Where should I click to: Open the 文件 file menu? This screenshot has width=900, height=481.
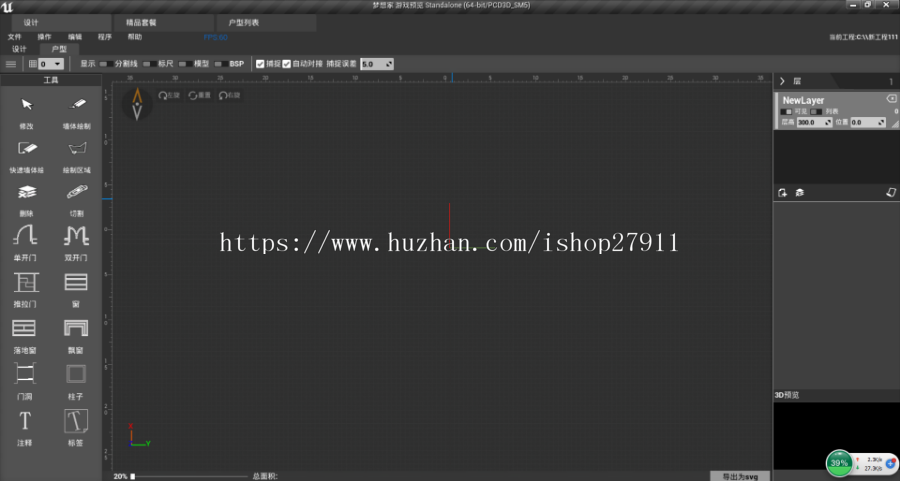click(x=14, y=37)
